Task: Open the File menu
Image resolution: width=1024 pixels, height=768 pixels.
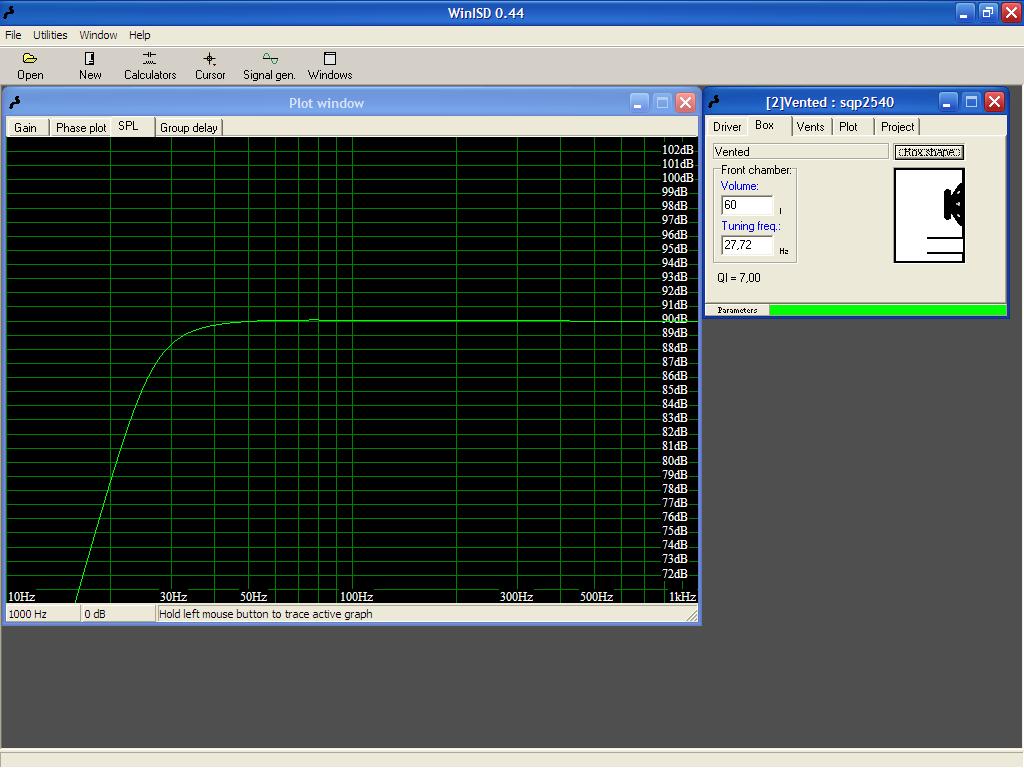Action: [13, 35]
